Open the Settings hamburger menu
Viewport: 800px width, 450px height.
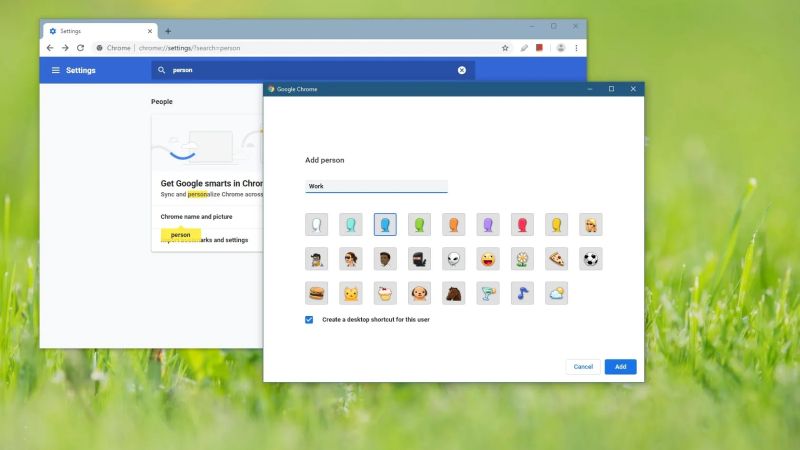(x=56, y=70)
